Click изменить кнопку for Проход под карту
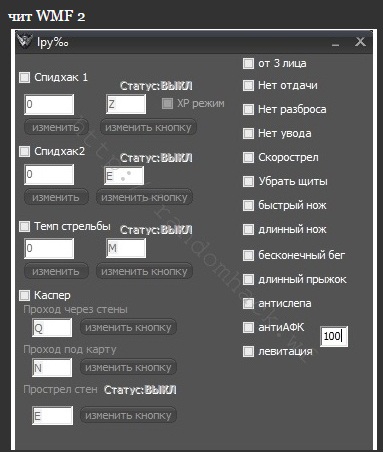Screen dimensions: 383x452 (x=128, y=367)
